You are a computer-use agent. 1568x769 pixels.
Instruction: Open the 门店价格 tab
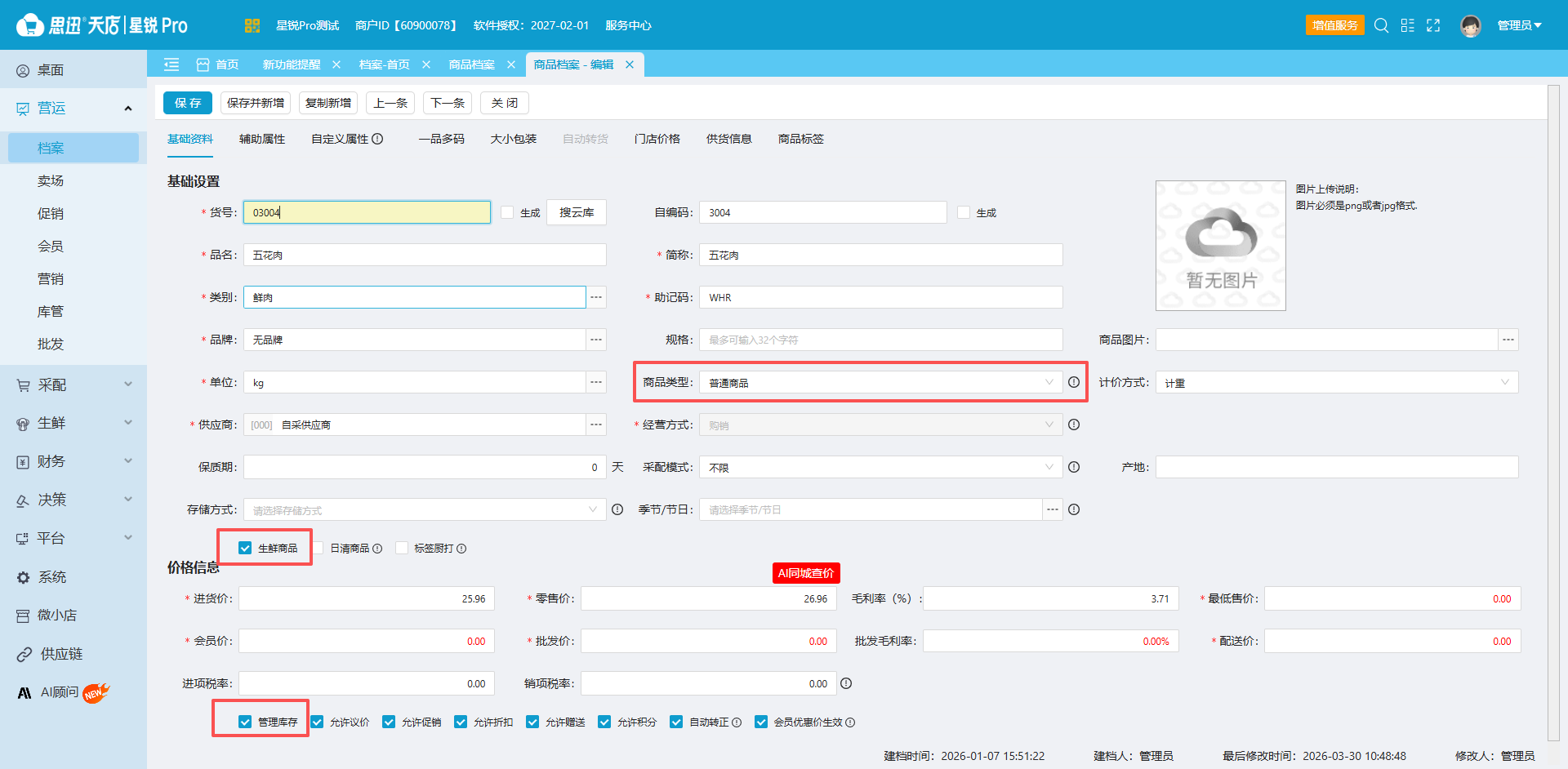coord(657,139)
